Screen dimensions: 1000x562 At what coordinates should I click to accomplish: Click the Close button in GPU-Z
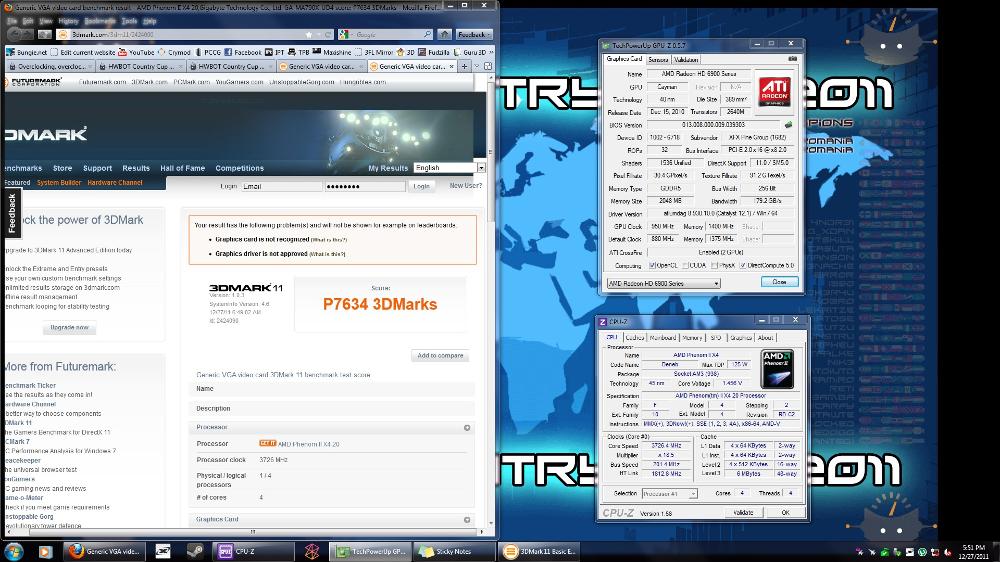click(x=779, y=281)
